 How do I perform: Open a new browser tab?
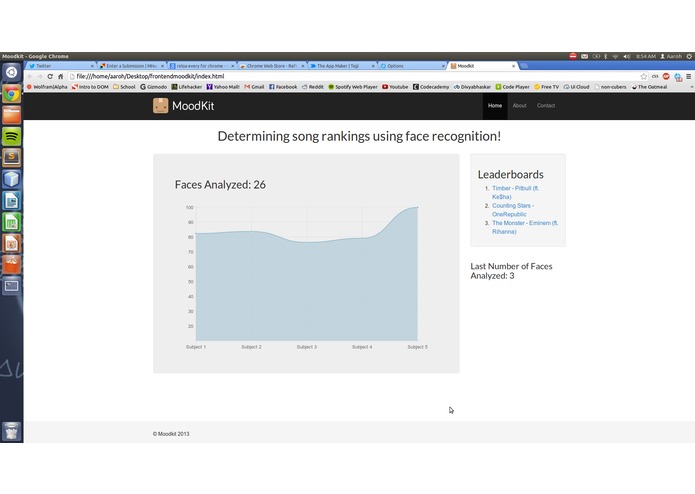[x=524, y=66]
